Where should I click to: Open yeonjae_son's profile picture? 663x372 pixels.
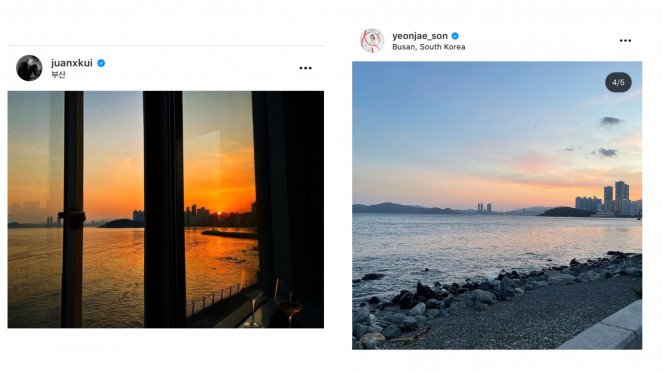coord(372,41)
